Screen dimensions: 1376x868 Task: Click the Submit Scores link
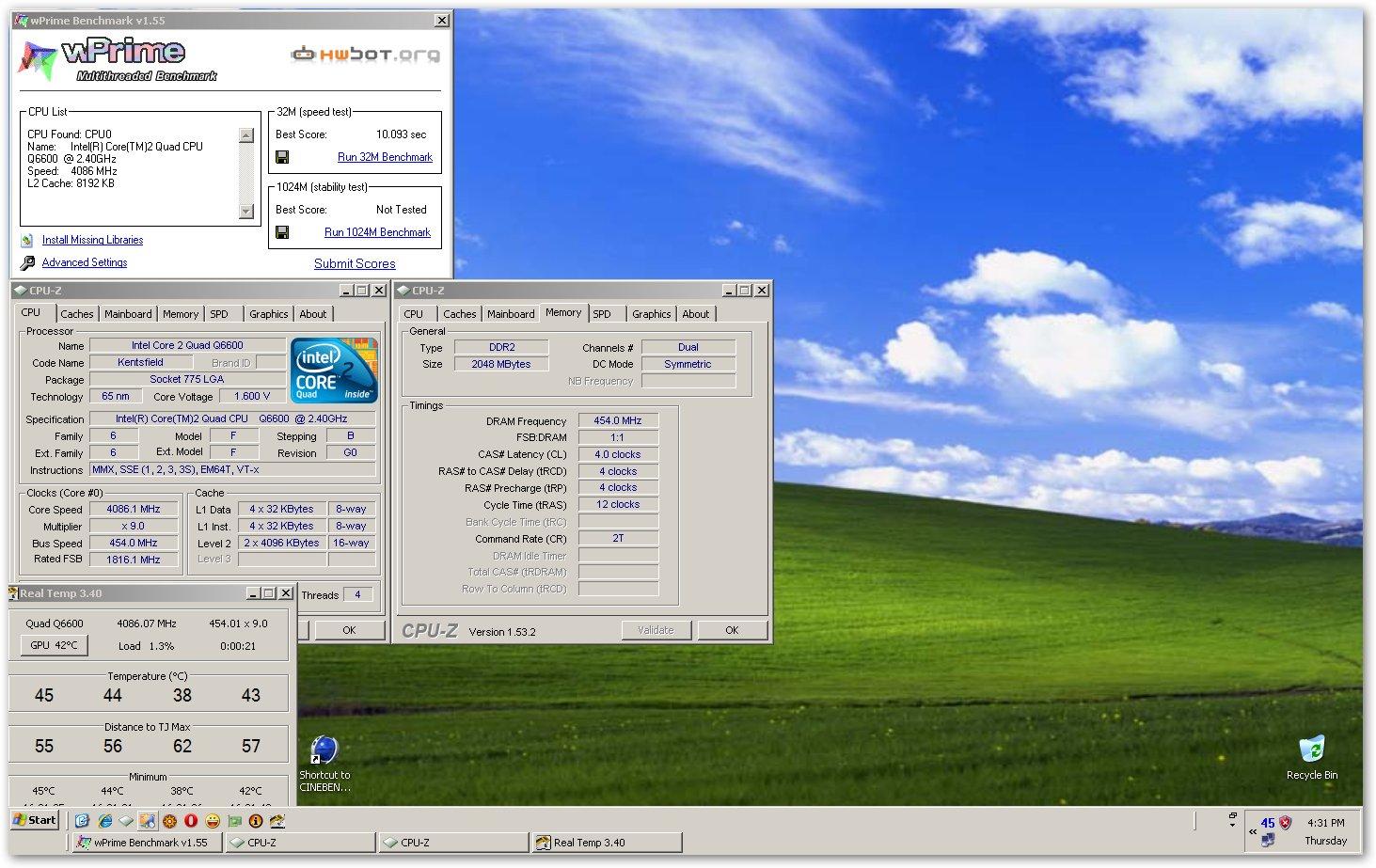point(355,264)
